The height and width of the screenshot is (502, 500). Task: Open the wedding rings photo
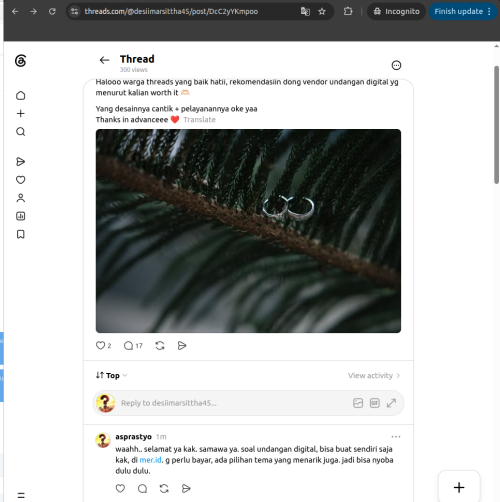(x=248, y=231)
